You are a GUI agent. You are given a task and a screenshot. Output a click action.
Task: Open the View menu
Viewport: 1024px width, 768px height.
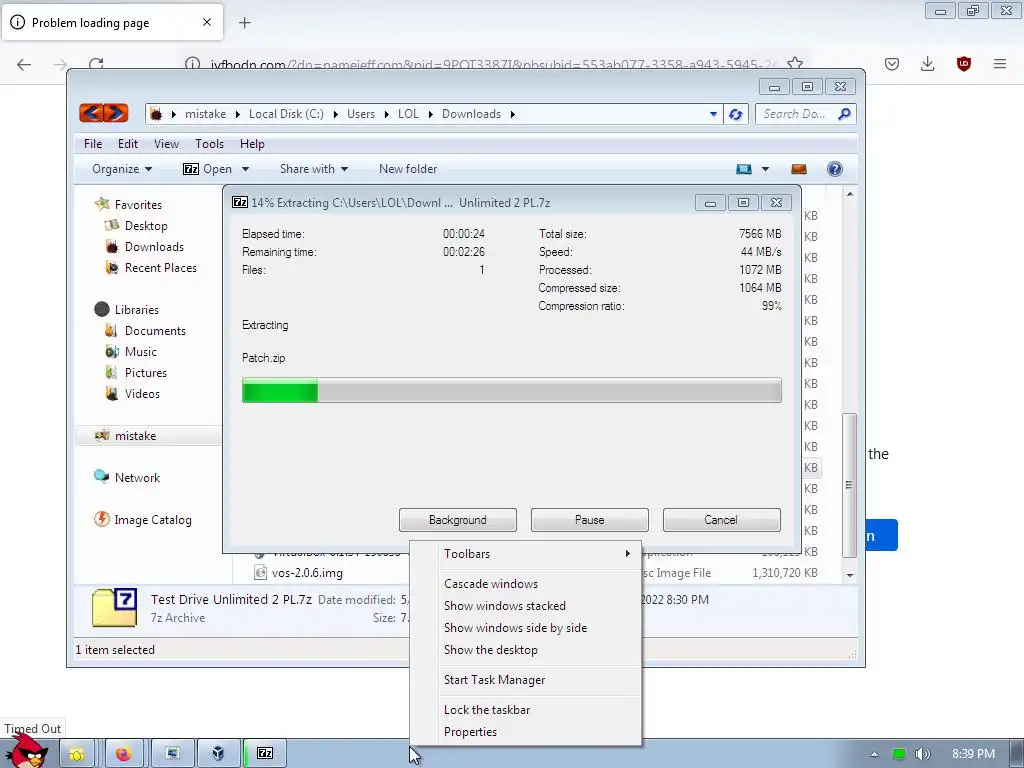[166, 144]
